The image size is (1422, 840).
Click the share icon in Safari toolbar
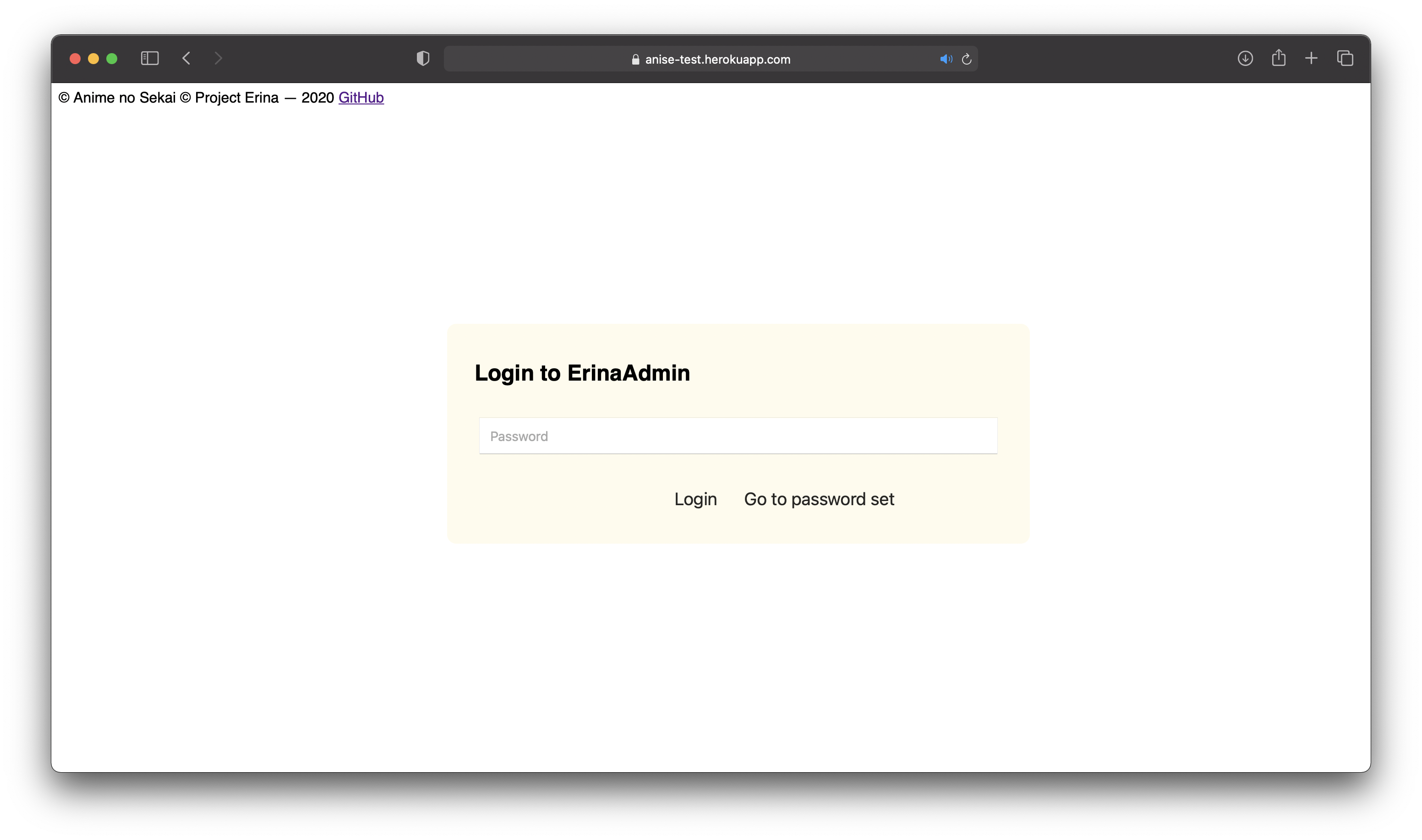tap(1279, 58)
